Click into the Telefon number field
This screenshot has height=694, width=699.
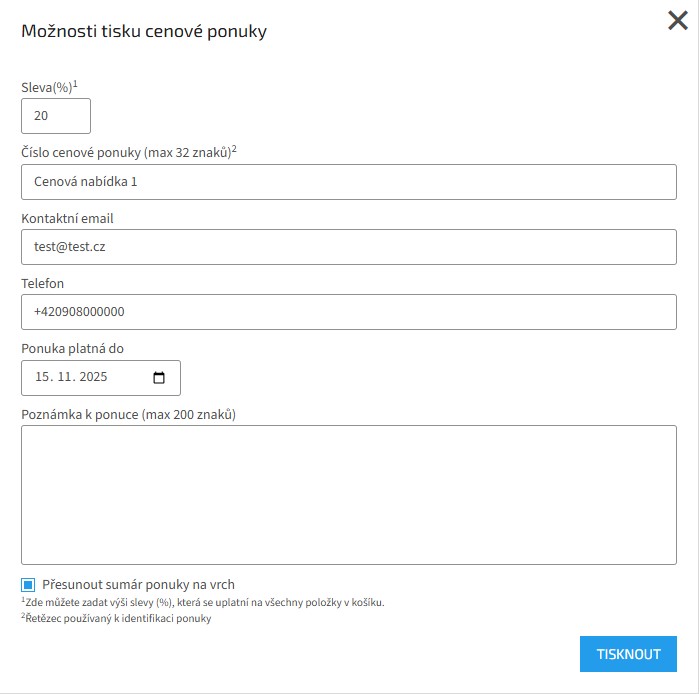(x=349, y=312)
